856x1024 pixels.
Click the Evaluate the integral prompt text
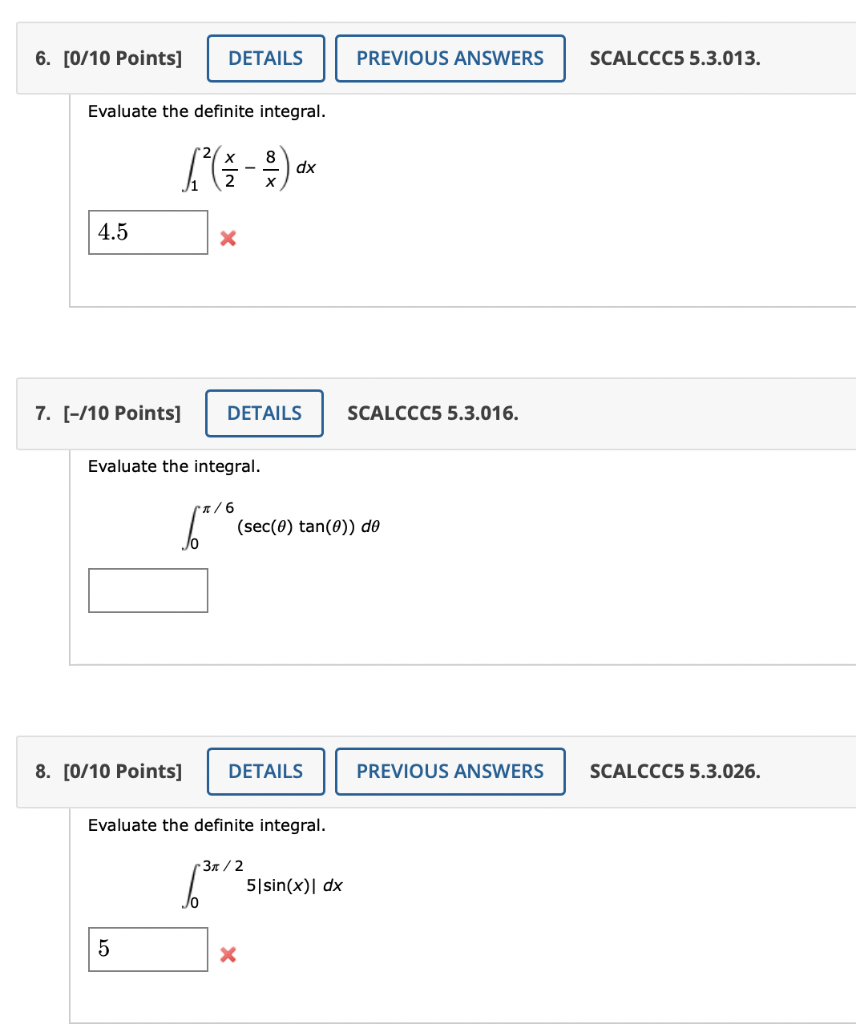(x=173, y=466)
